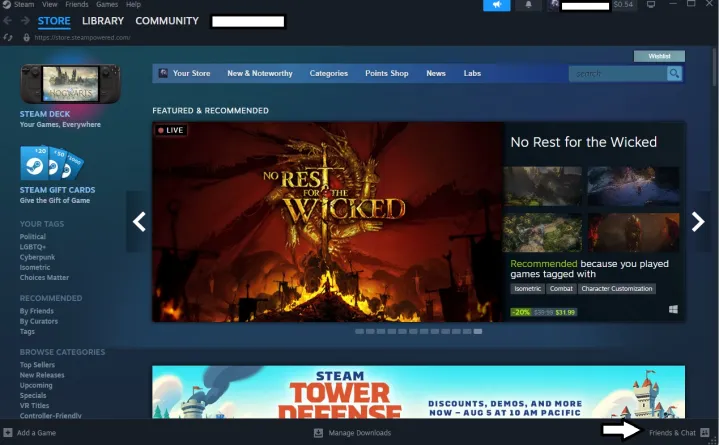Expand the Your Store menu

click(189, 73)
